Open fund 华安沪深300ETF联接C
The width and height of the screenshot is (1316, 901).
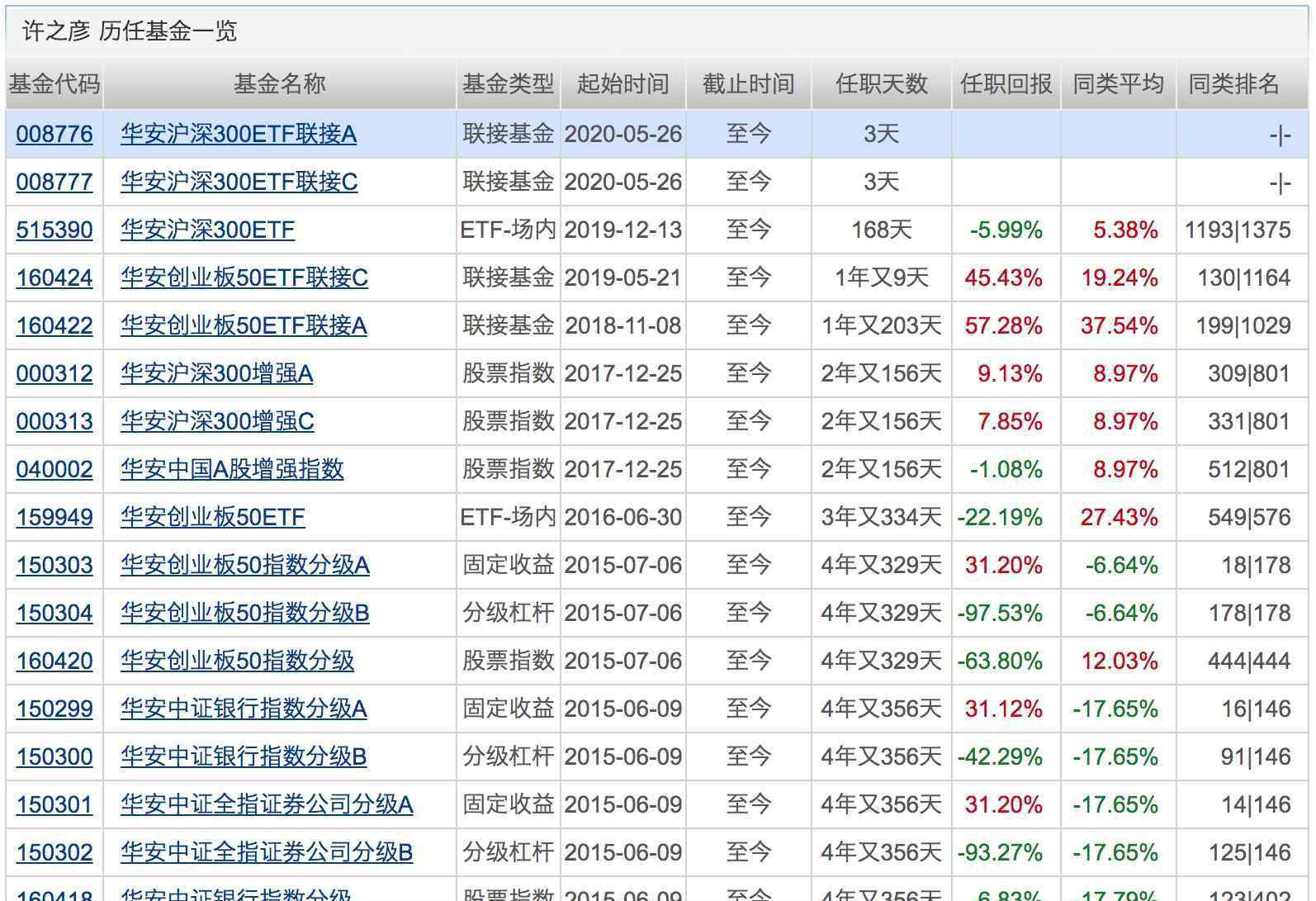(x=239, y=182)
